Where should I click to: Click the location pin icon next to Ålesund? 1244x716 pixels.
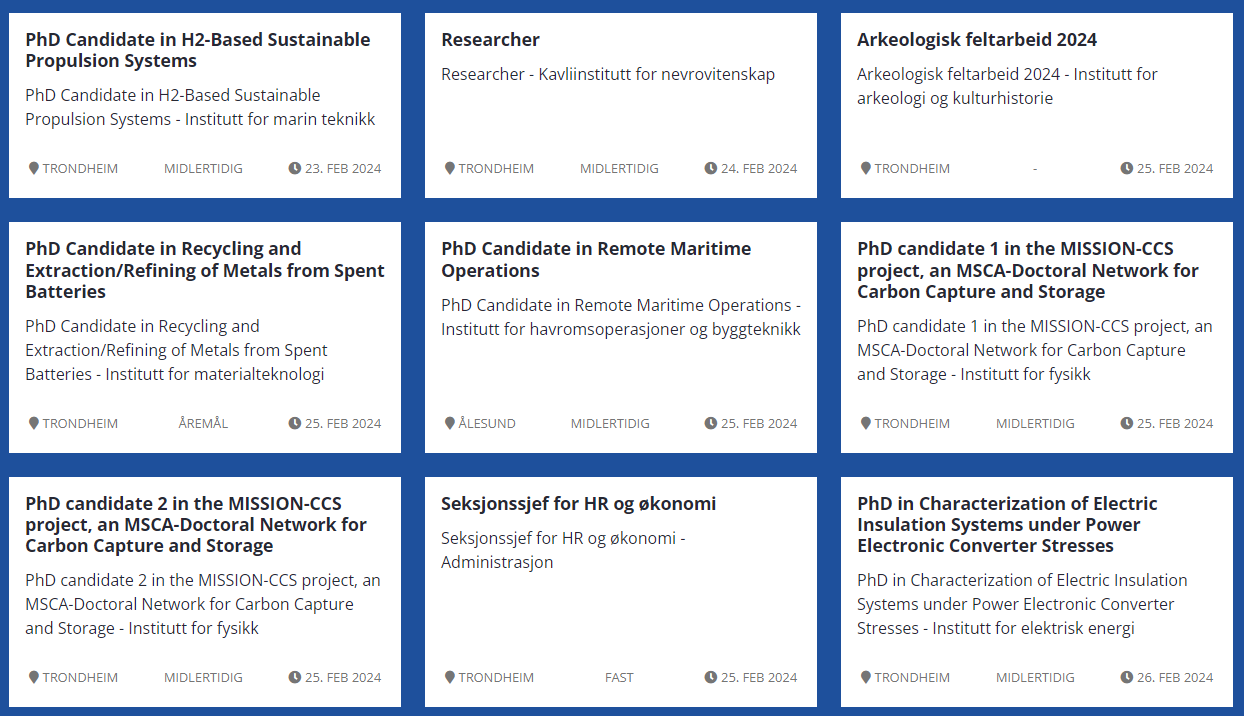[450, 423]
